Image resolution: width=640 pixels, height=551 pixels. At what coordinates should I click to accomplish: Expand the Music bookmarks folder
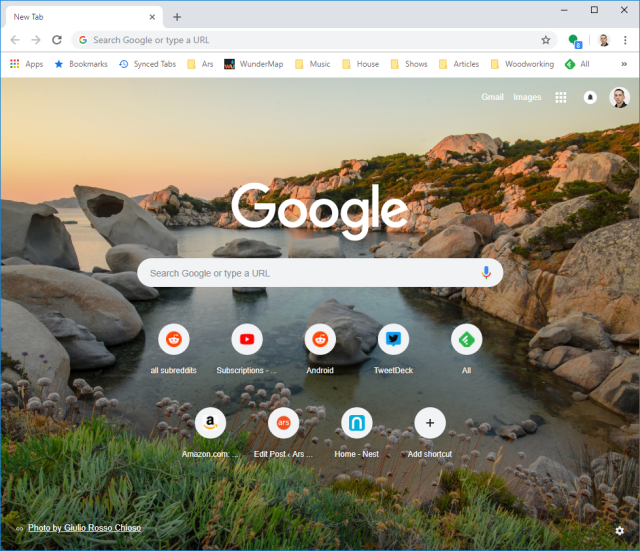pos(312,64)
